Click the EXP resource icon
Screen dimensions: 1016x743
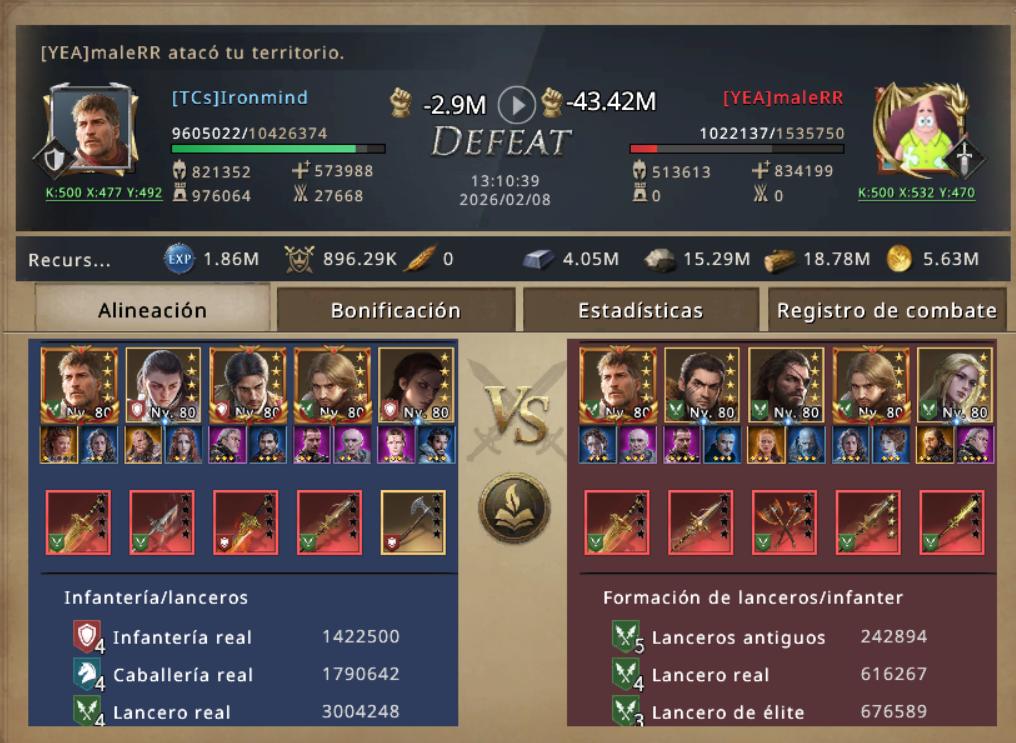[x=179, y=259]
